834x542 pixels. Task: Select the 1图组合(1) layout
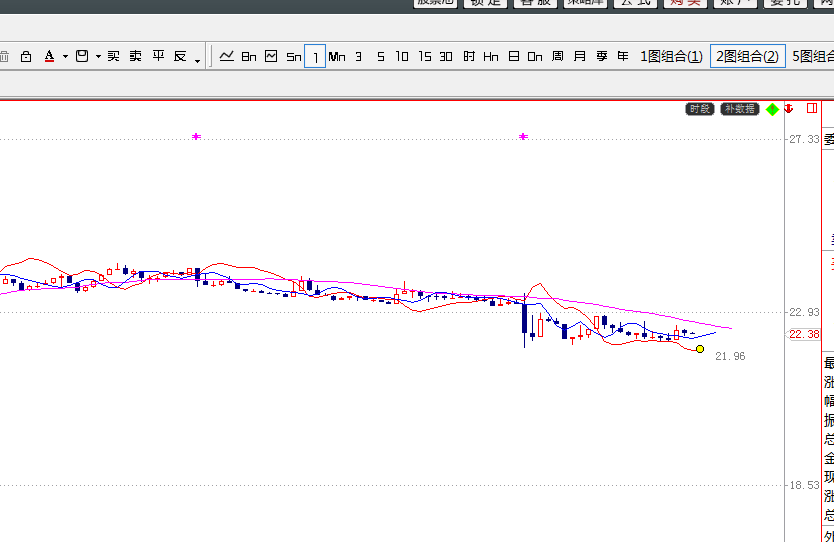[x=670, y=57]
